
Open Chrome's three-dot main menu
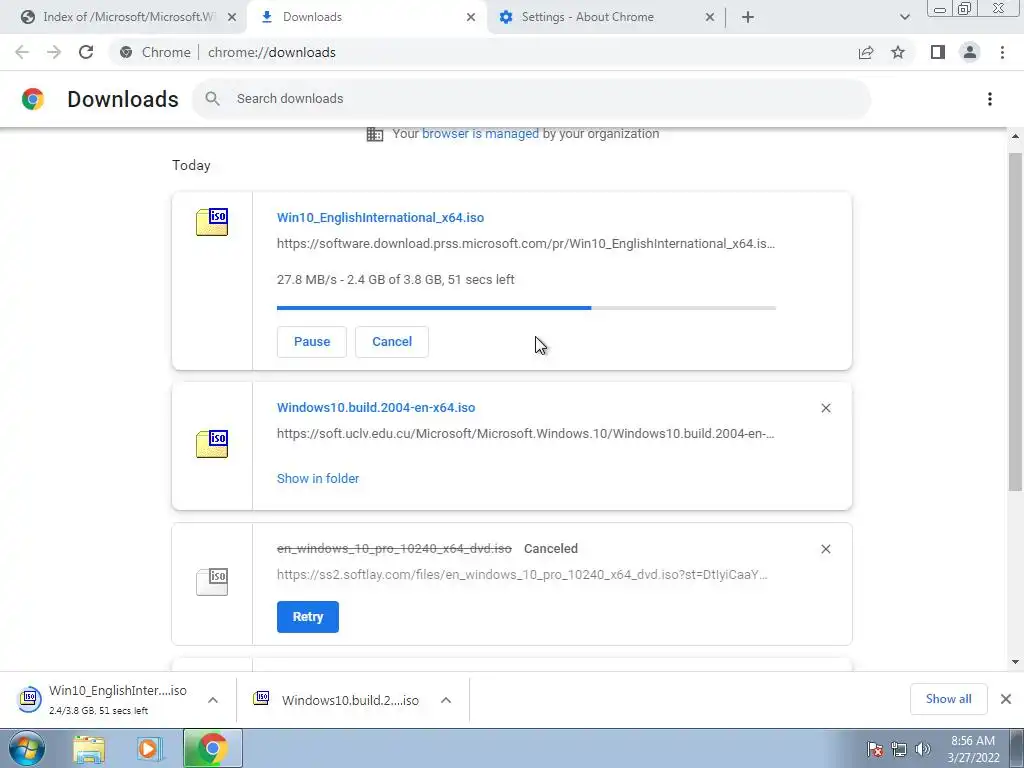coord(1002,52)
